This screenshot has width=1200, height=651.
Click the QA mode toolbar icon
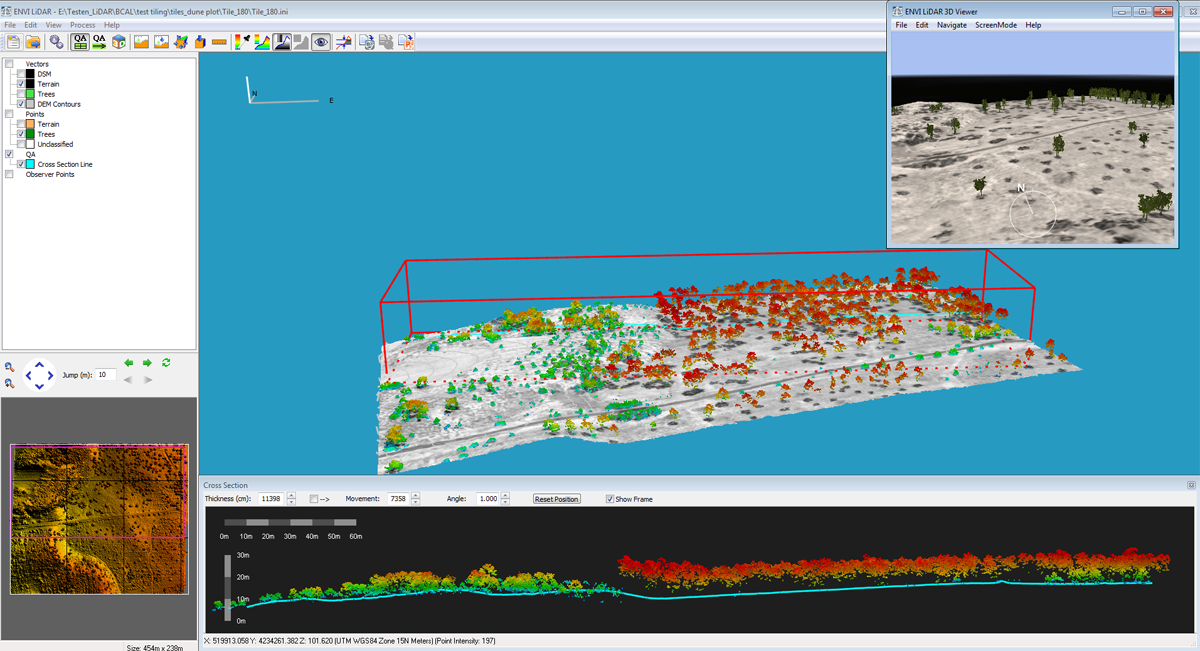click(79, 42)
